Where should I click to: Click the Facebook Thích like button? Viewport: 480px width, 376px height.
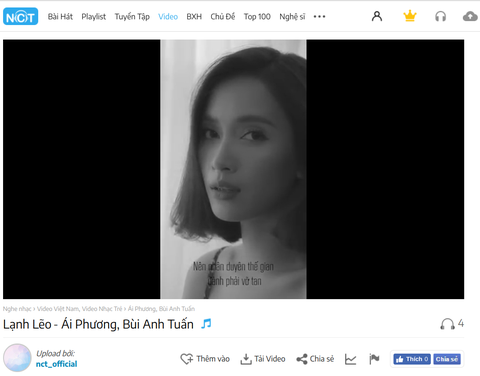[x=412, y=359]
